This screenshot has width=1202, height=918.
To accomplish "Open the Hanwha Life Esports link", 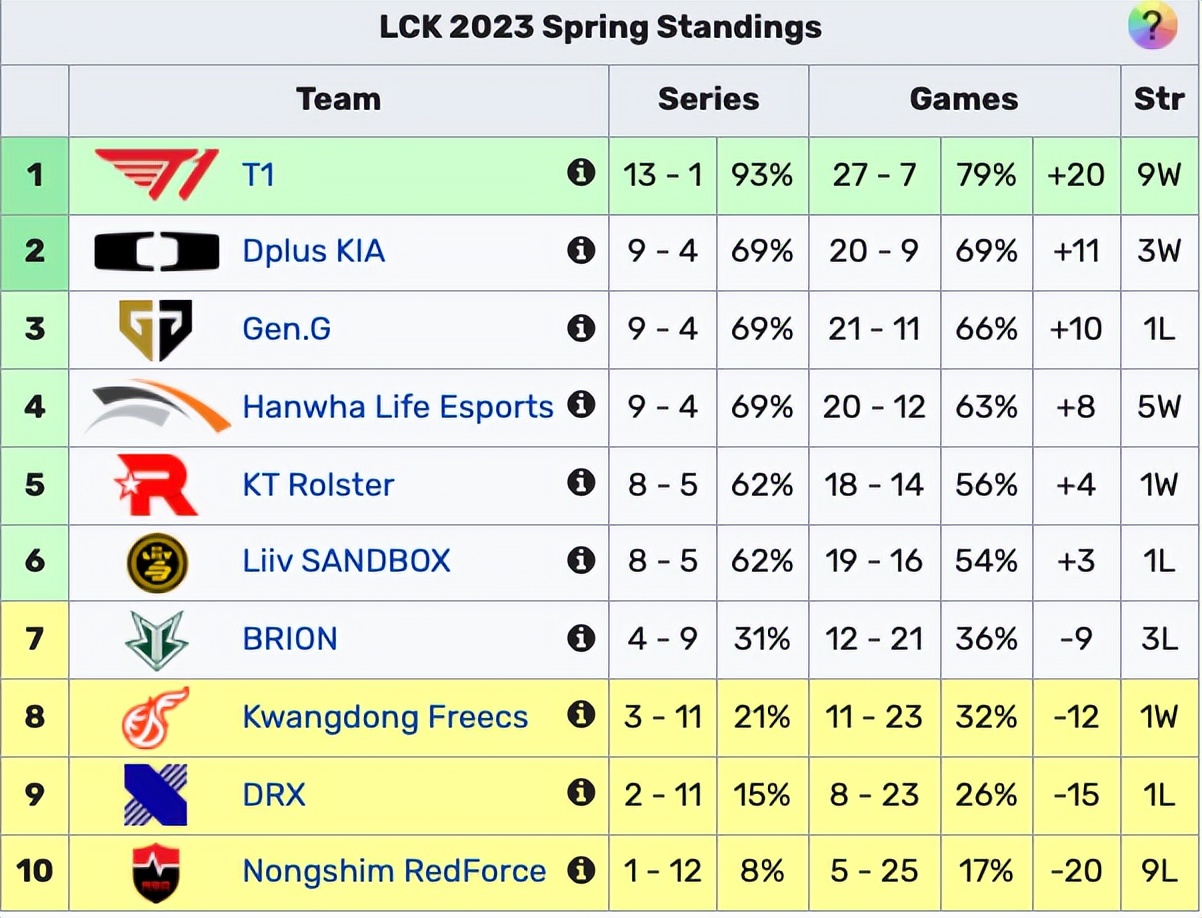I will tap(397, 407).
